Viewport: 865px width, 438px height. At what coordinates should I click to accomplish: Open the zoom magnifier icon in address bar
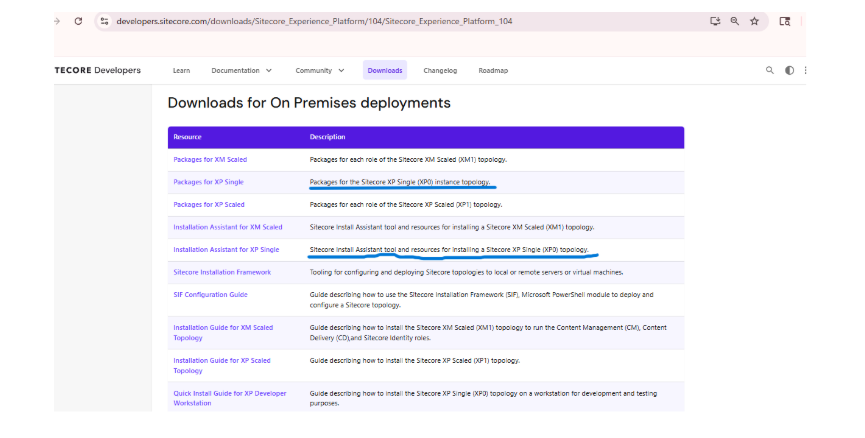click(735, 22)
